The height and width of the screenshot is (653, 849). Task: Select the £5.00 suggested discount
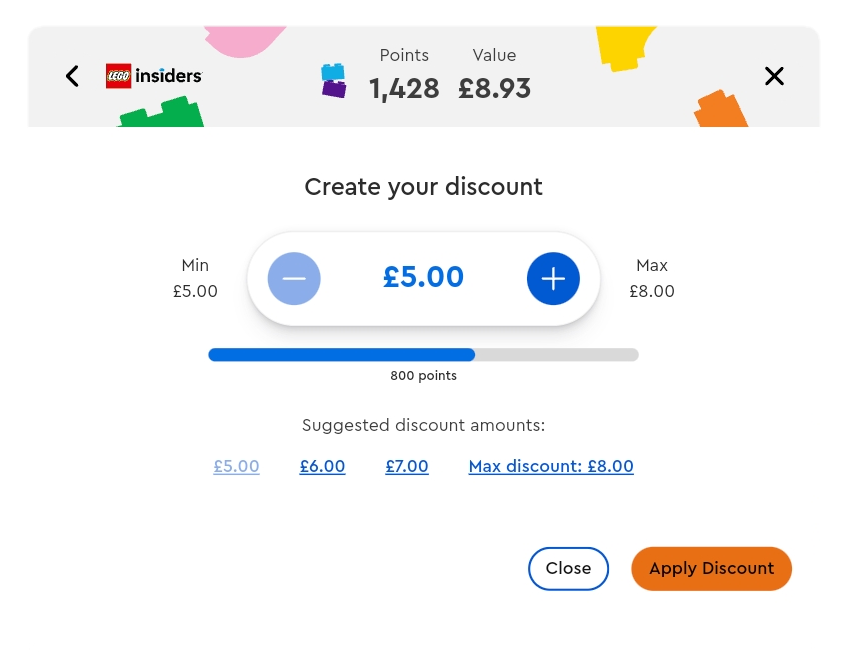coord(236,466)
